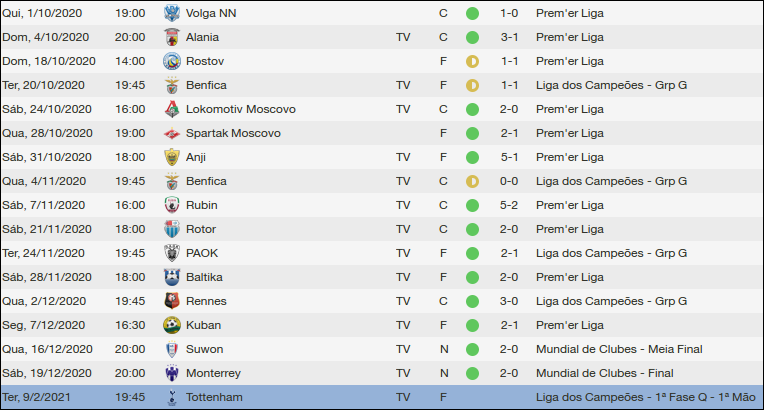Screen dimensions: 764x410
Task: Open the 5-2 result against Rubin
Action: (x=509, y=205)
